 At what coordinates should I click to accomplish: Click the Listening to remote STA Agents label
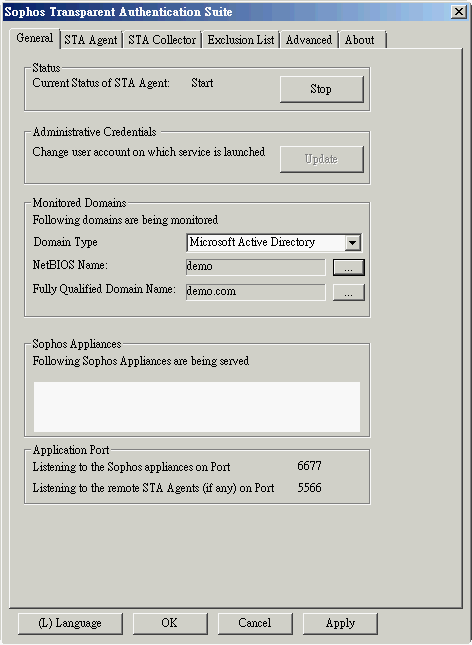click(153, 488)
